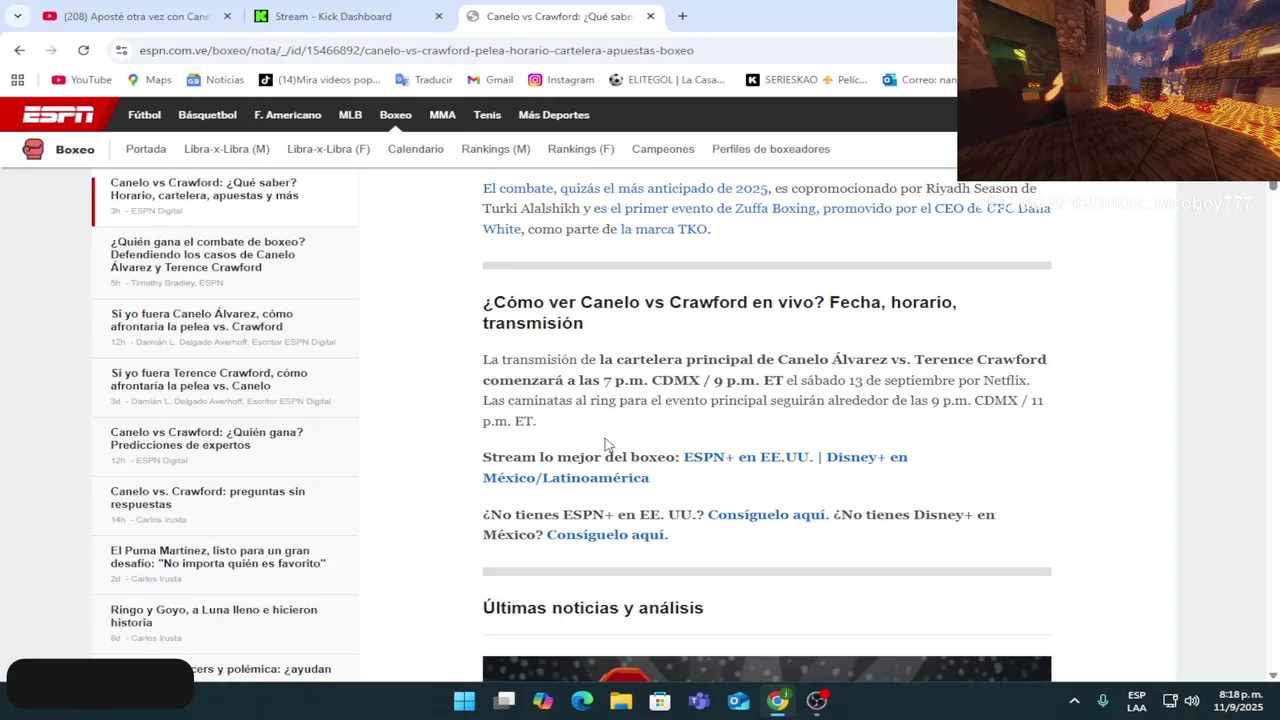Image resolution: width=1280 pixels, height=720 pixels.
Task: Open File Explorer from the taskbar
Action: point(621,701)
